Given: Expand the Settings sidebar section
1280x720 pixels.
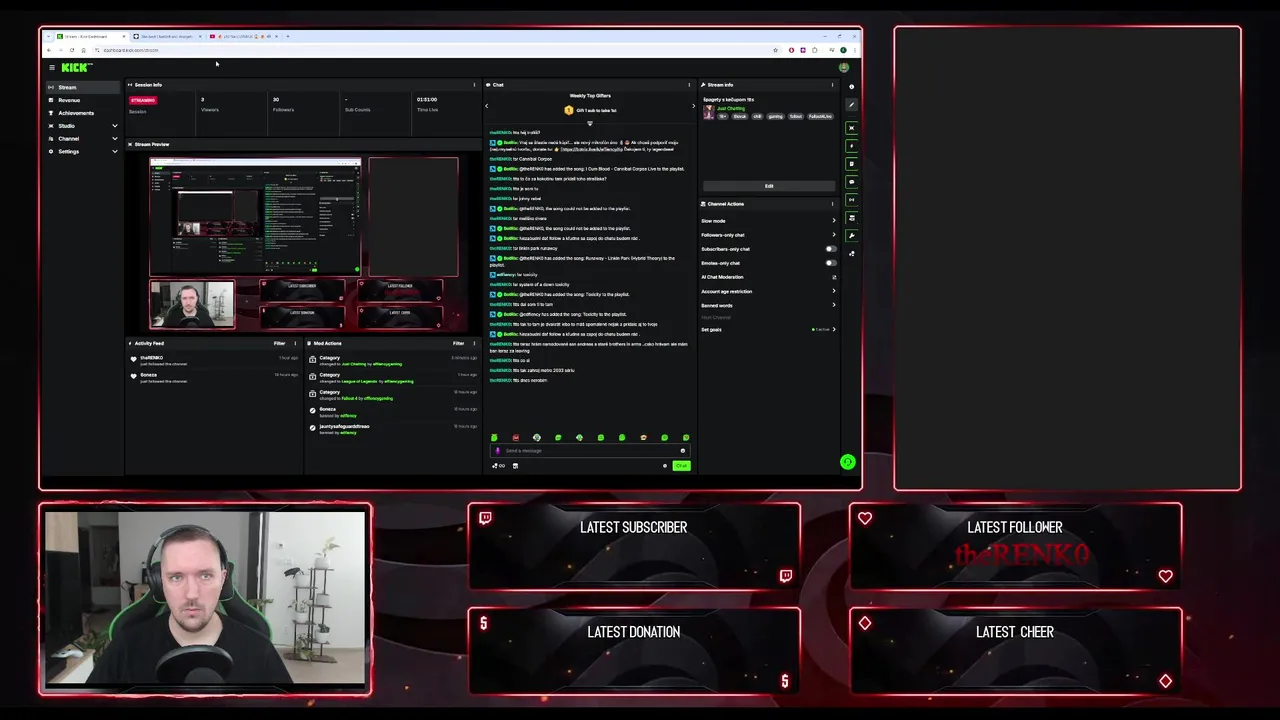Looking at the screenshot, I should coord(84,152).
